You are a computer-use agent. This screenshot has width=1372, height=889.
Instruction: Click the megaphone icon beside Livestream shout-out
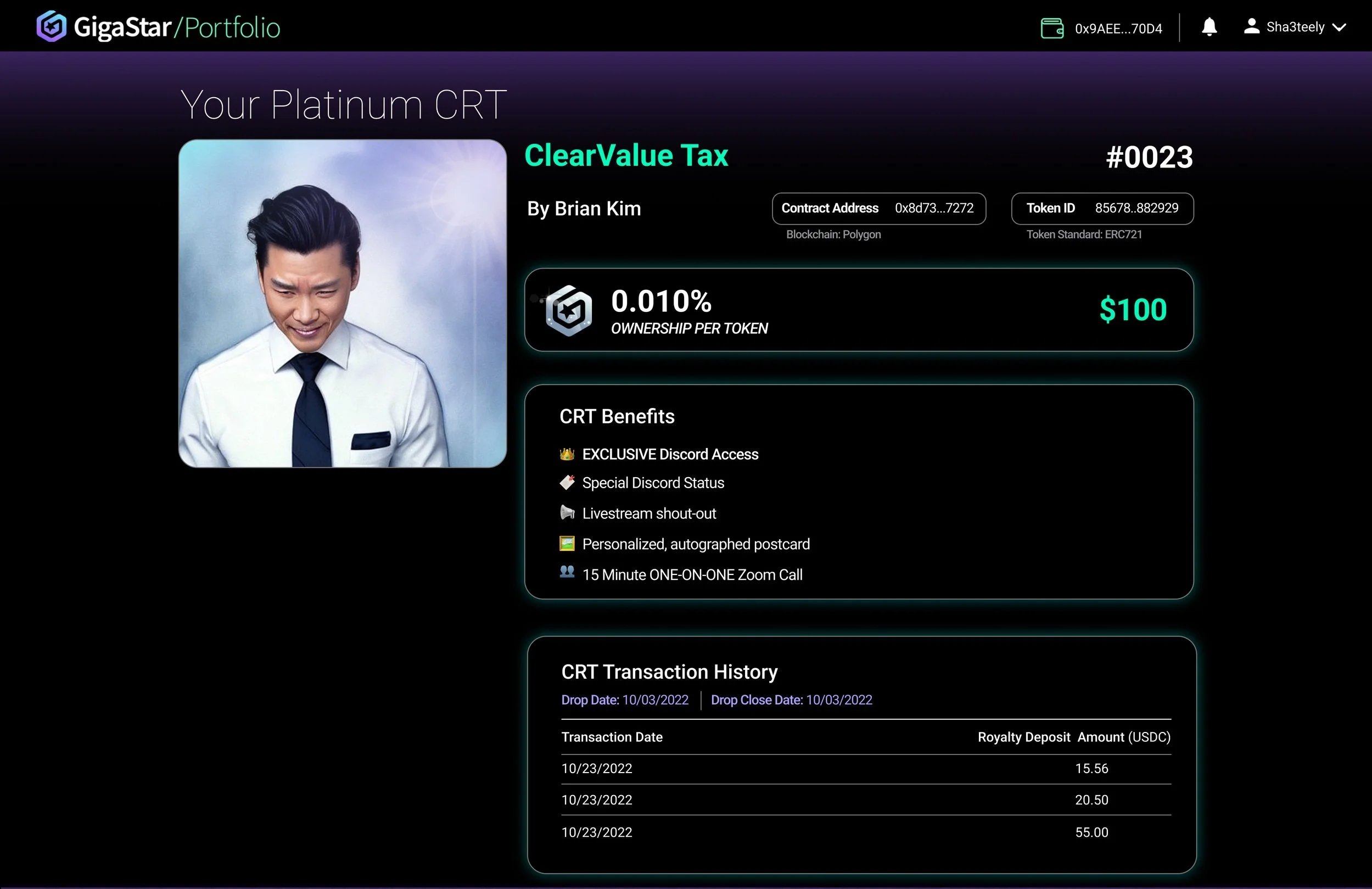[x=567, y=512]
